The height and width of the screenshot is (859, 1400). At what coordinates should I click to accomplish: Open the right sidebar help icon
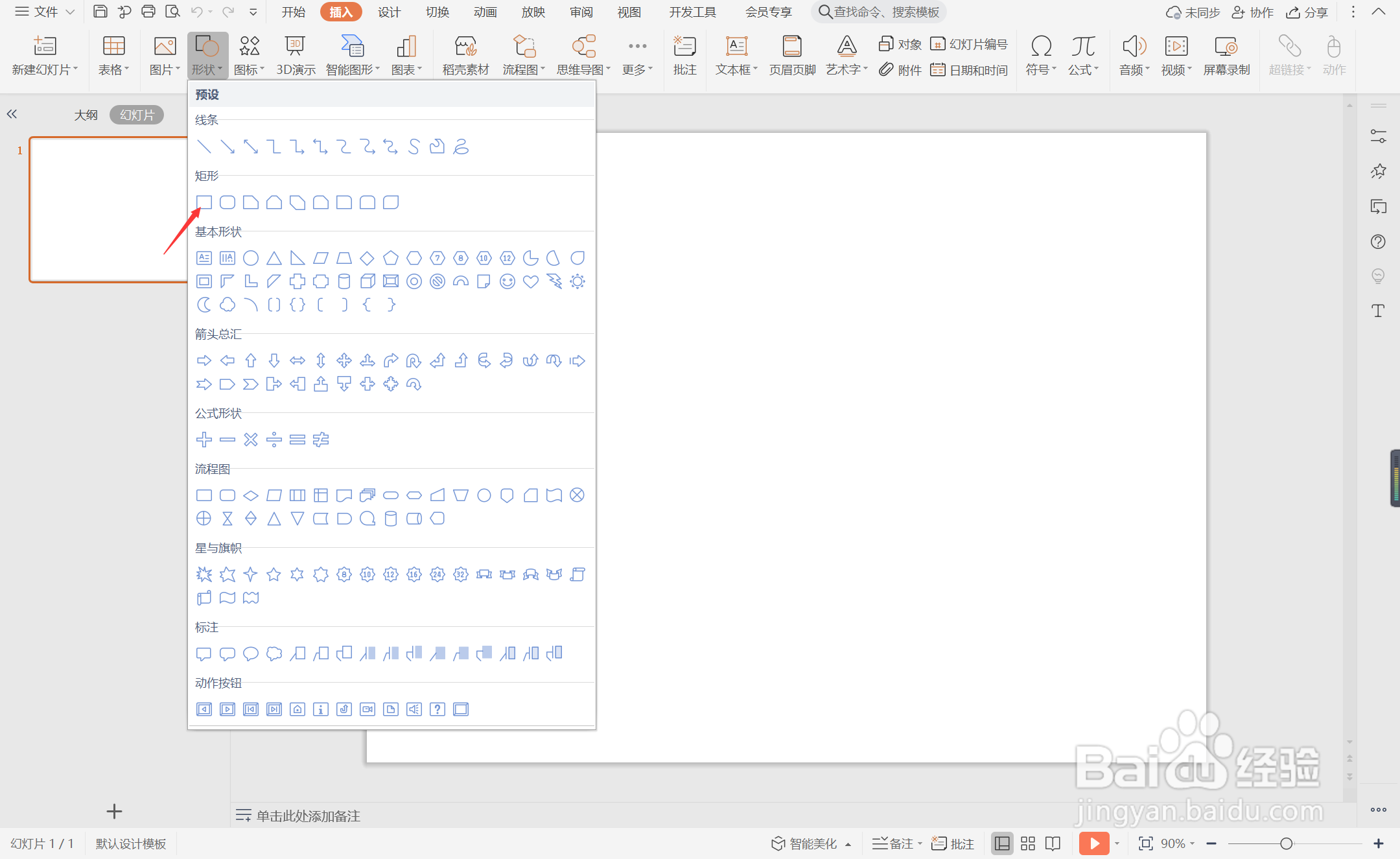coord(1378,242)
